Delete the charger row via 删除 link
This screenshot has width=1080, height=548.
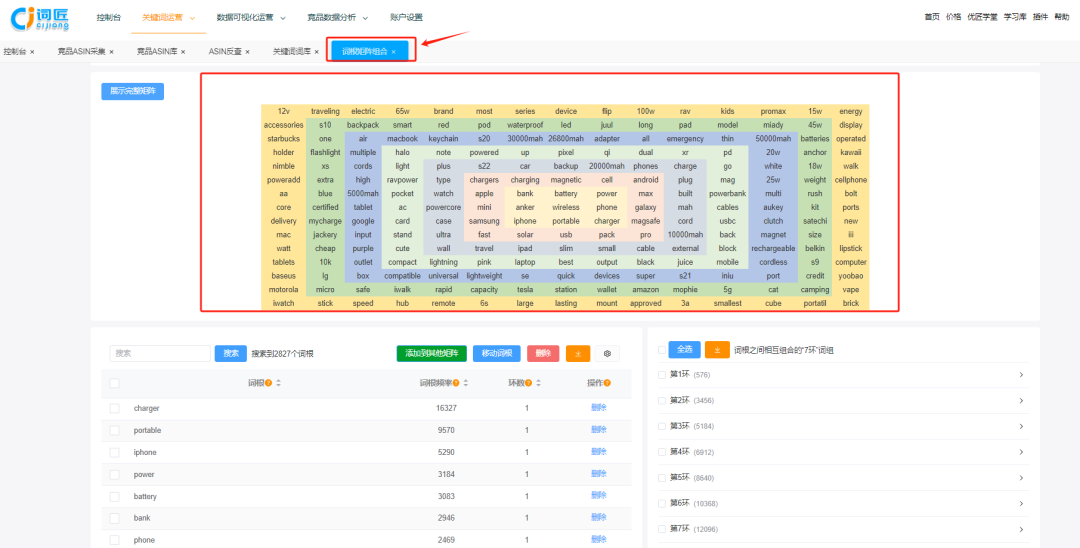(599, 408)
